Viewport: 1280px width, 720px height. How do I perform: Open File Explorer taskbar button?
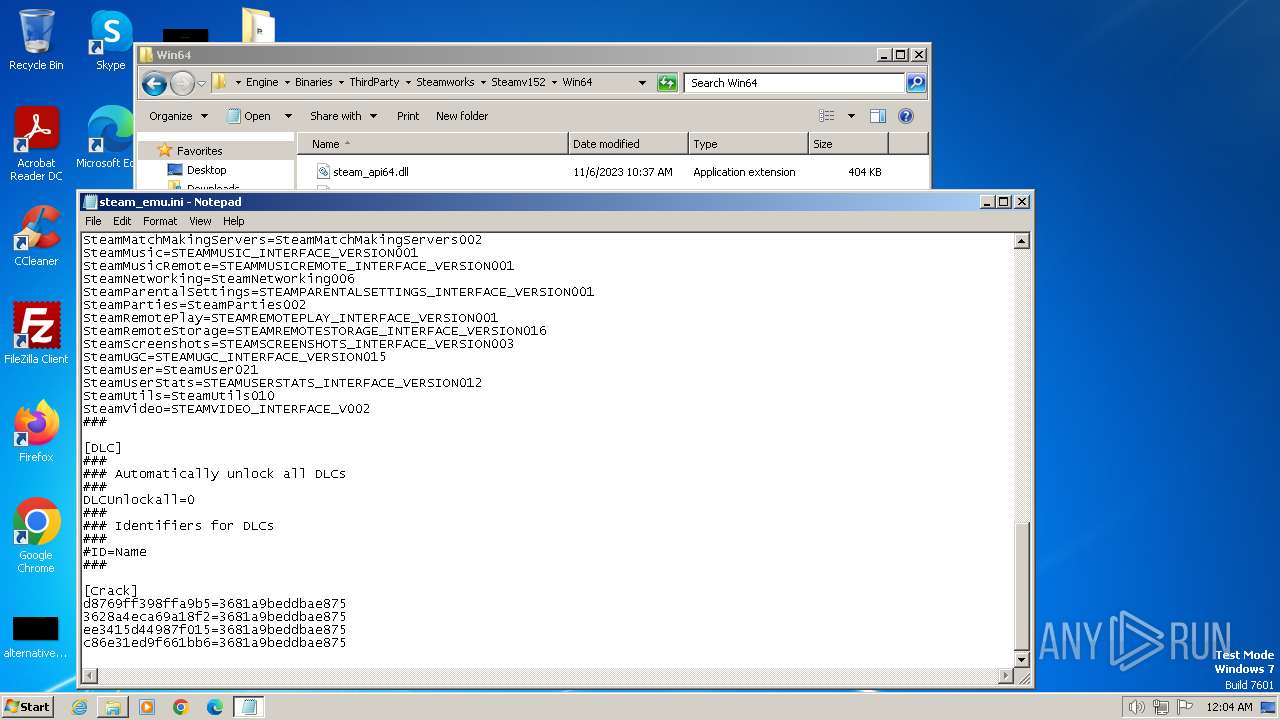[113, 707]
